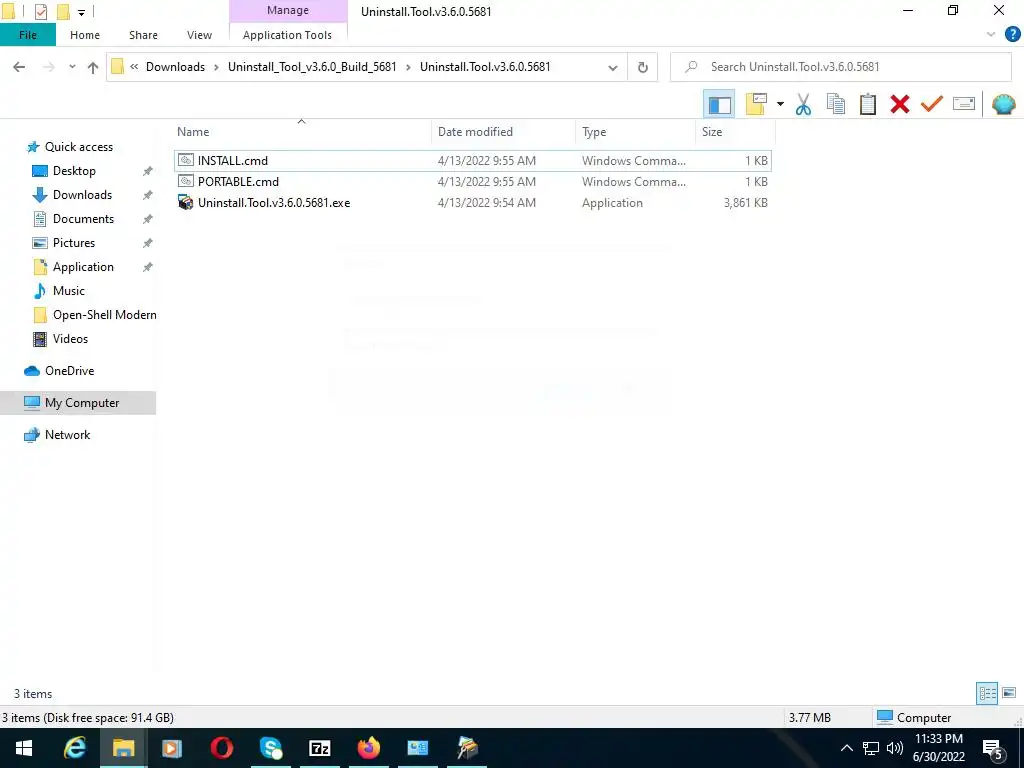1024x768 pixels.
Task: Open address bar history dropdown
Action: pos(613,67)
